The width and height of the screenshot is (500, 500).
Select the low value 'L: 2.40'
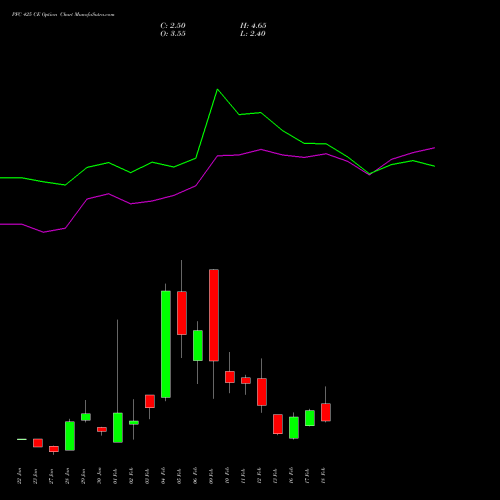point(253,34)
